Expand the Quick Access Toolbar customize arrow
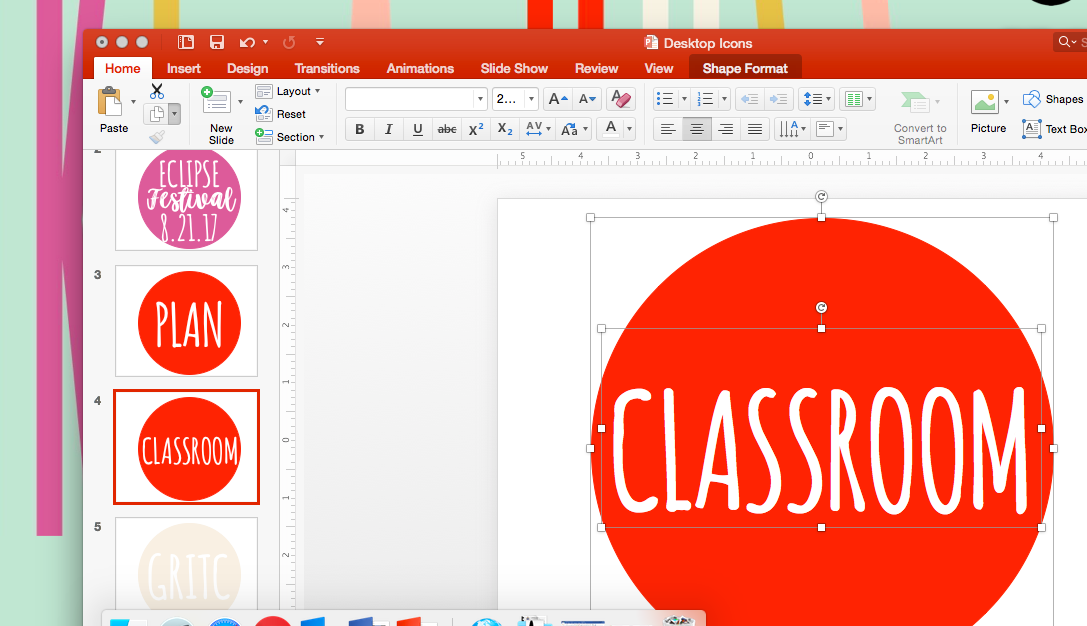Viewport: 1087px width, 626px height. tap(320, 42)
